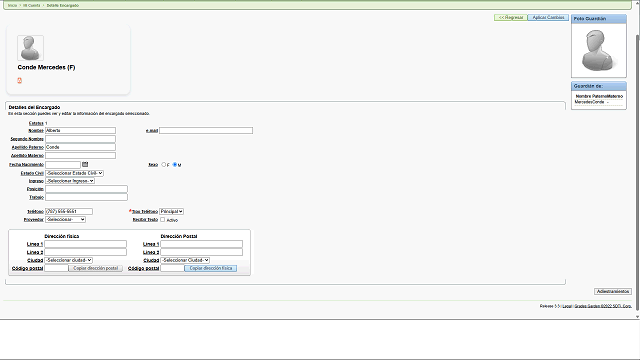
Task: Click the Copiar dirección postal button
Action: pos(96,268)
